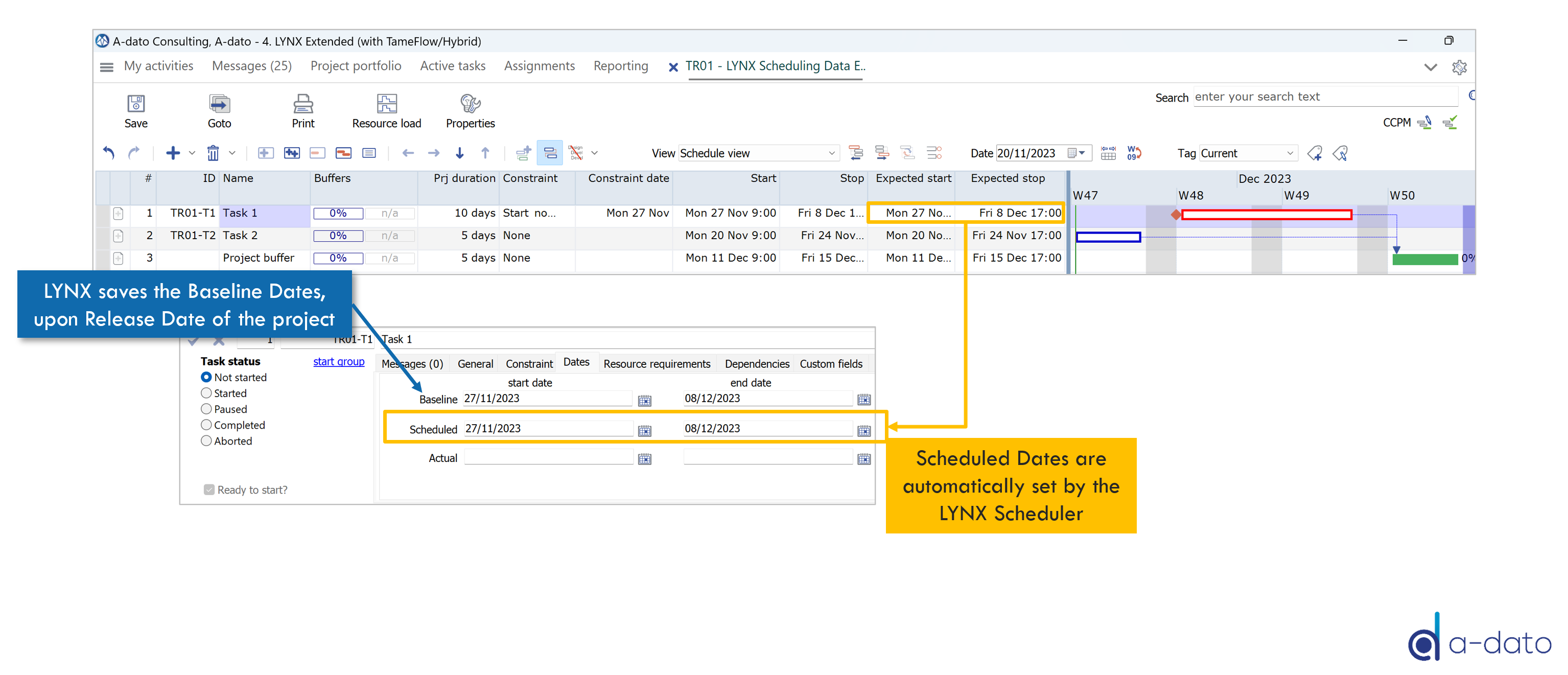Open the Constraint tab in task panel
Viewport: 1568px width, 675px height.
point(529,363)
